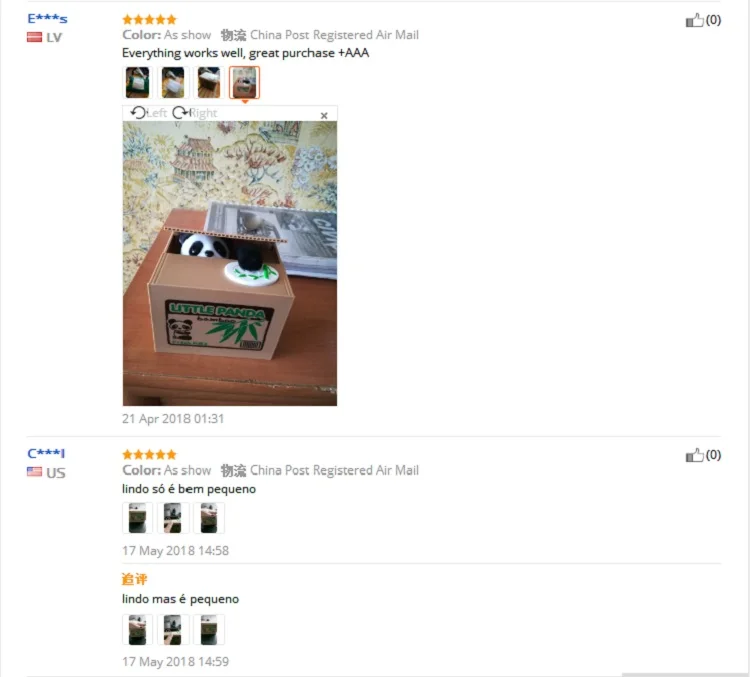
Task: Open second thumbnail under 'lindo só é bem pequeno'
Action: 173,518
